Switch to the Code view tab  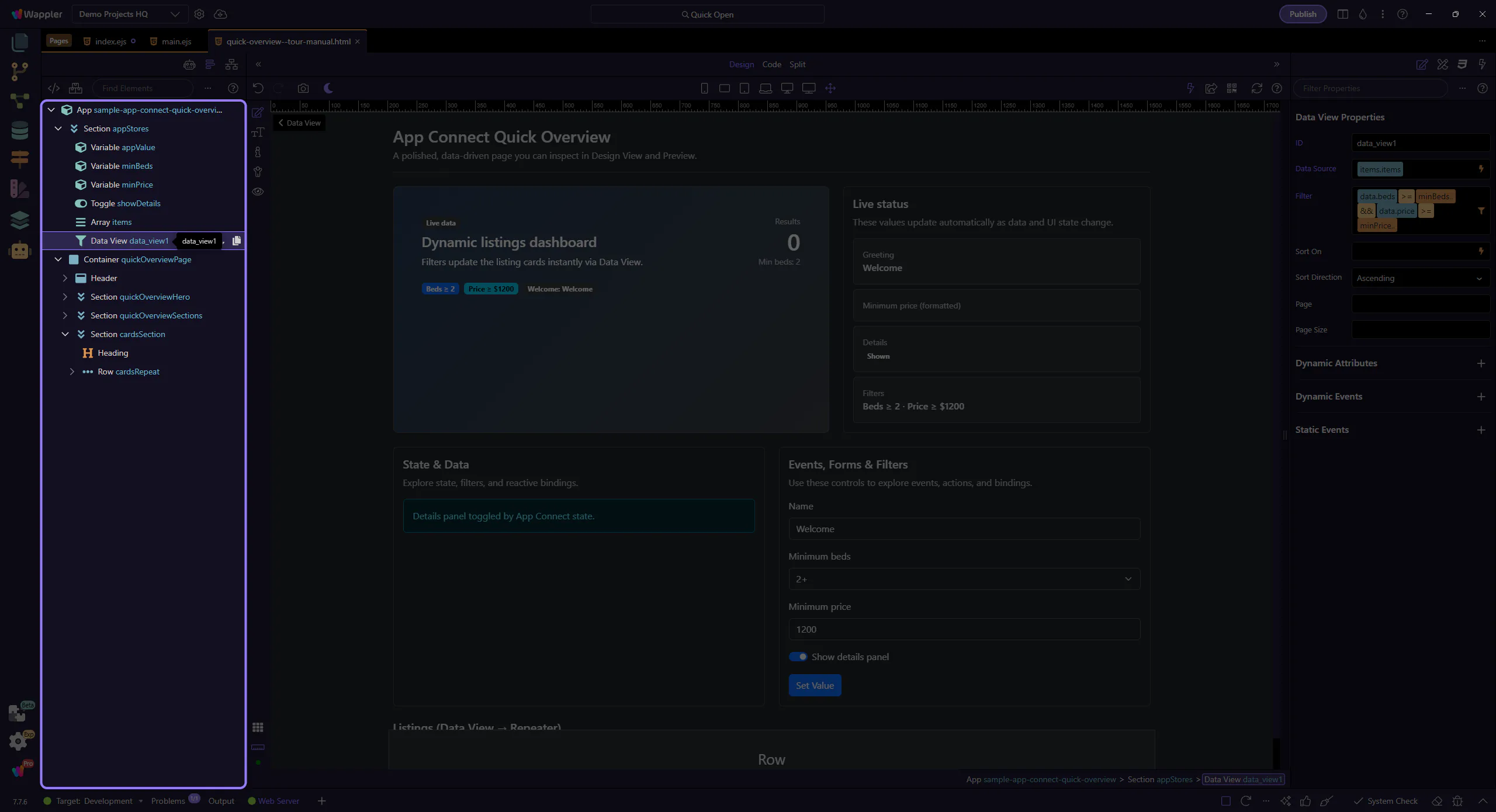point(771,64)
